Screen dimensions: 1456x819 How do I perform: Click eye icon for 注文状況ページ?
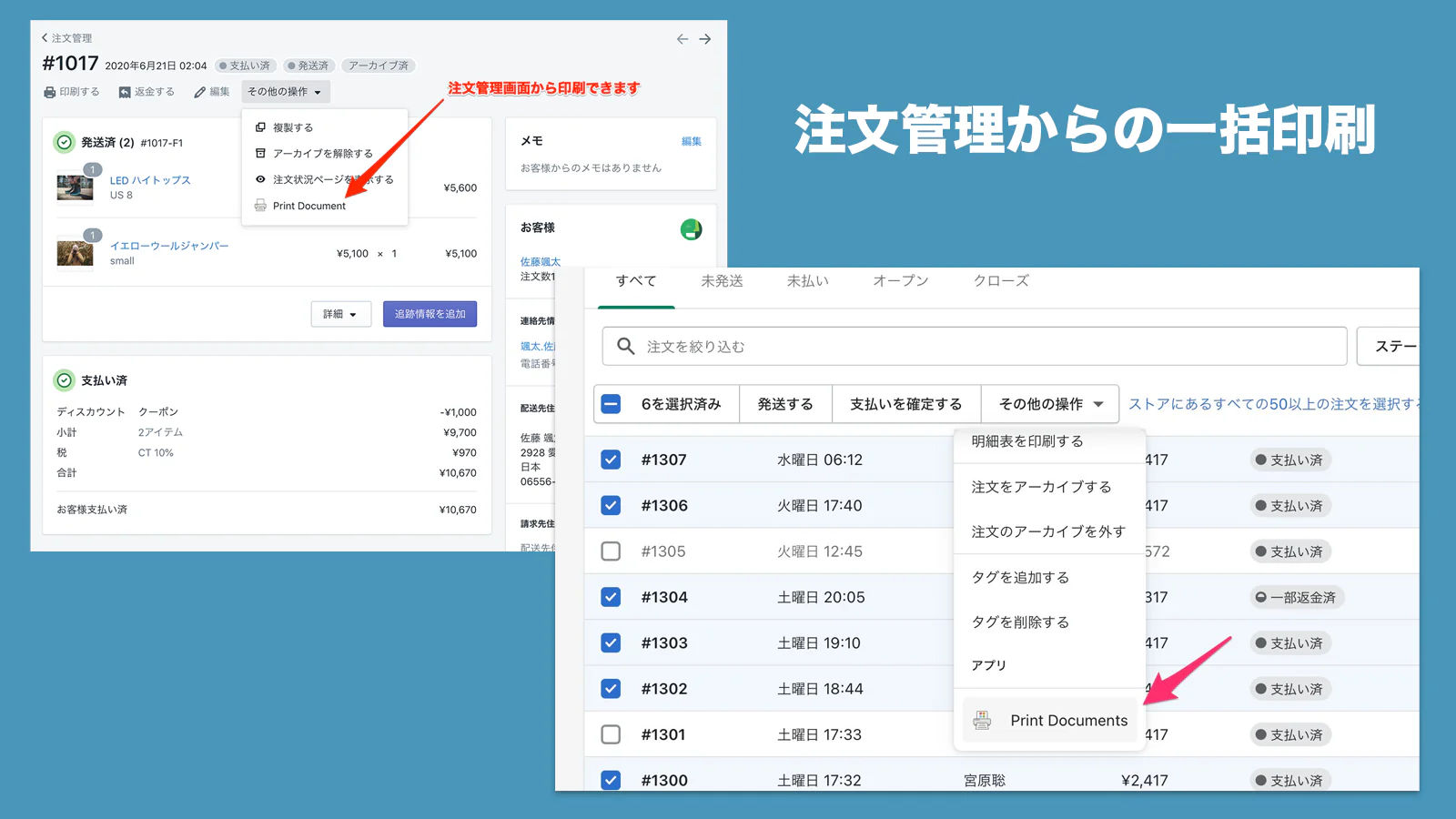(260, 179)
